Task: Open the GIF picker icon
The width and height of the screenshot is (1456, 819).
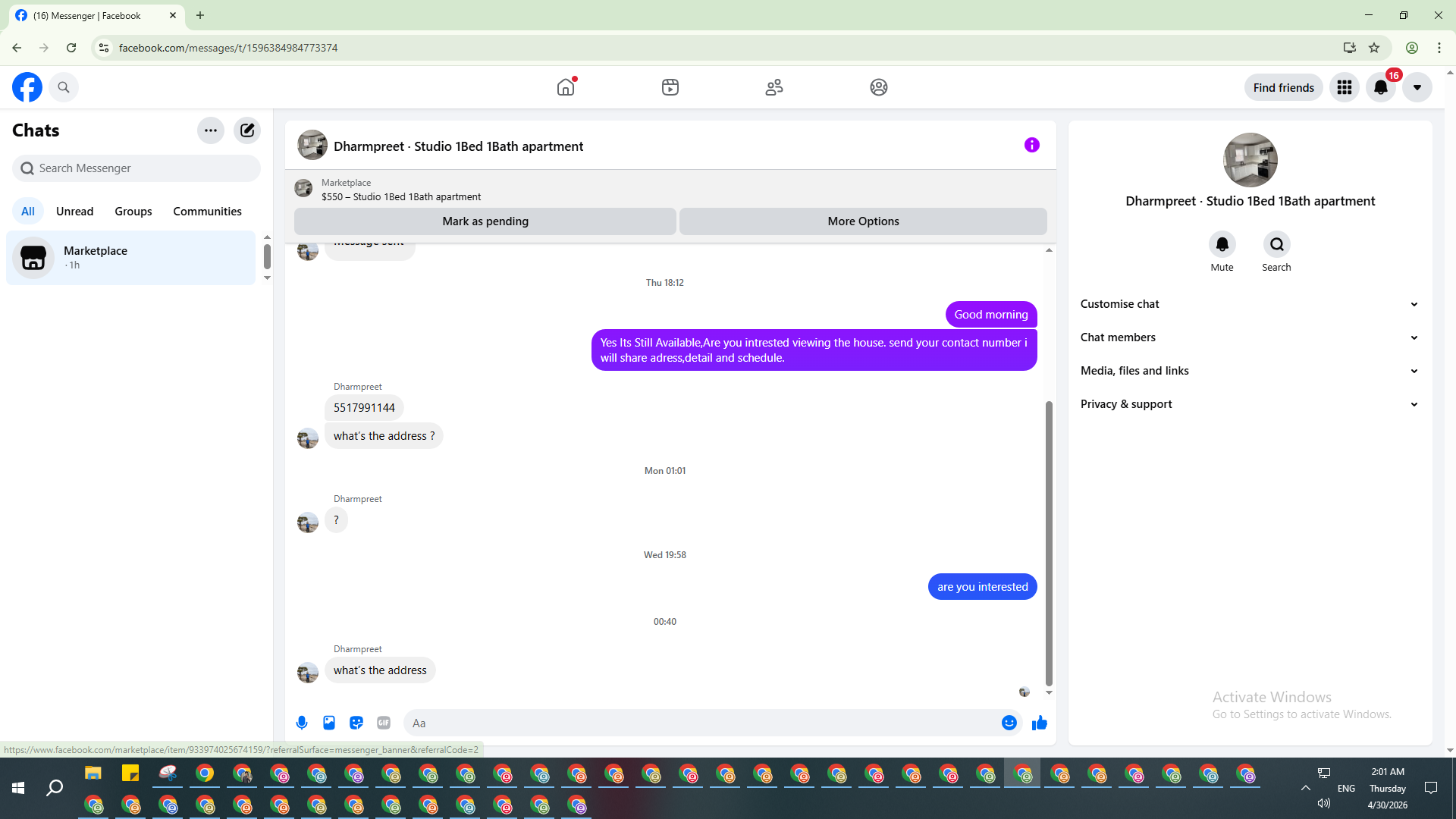Action: 384,723
